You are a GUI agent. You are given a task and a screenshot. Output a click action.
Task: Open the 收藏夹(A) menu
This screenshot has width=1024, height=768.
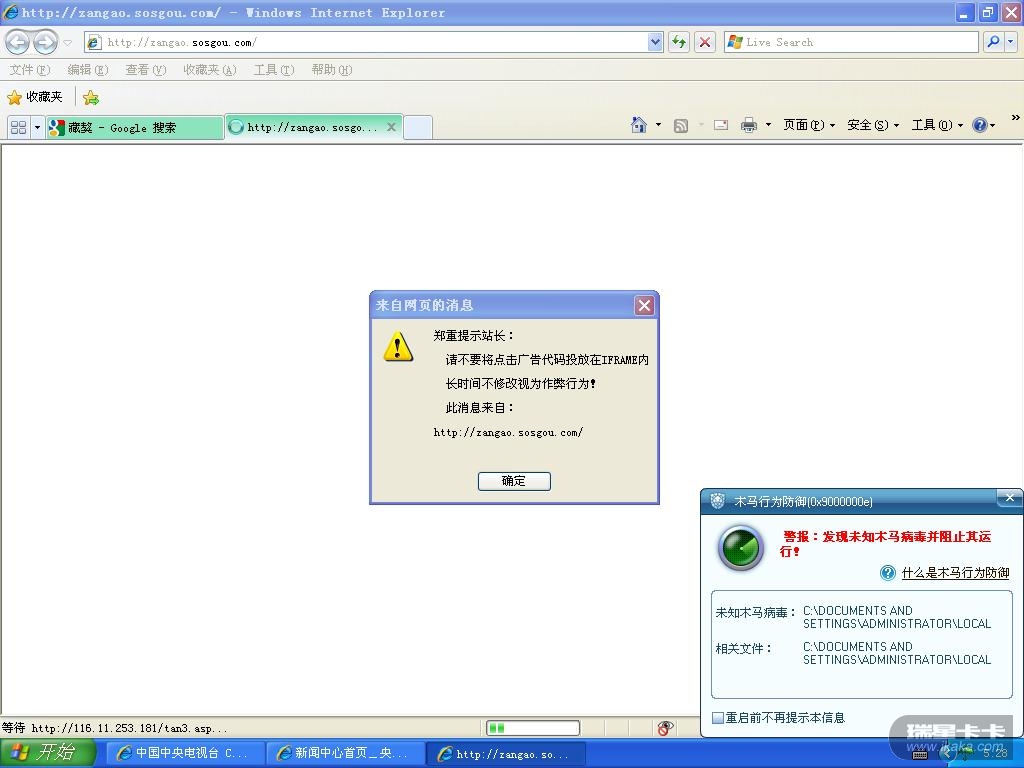coord(210,70)
